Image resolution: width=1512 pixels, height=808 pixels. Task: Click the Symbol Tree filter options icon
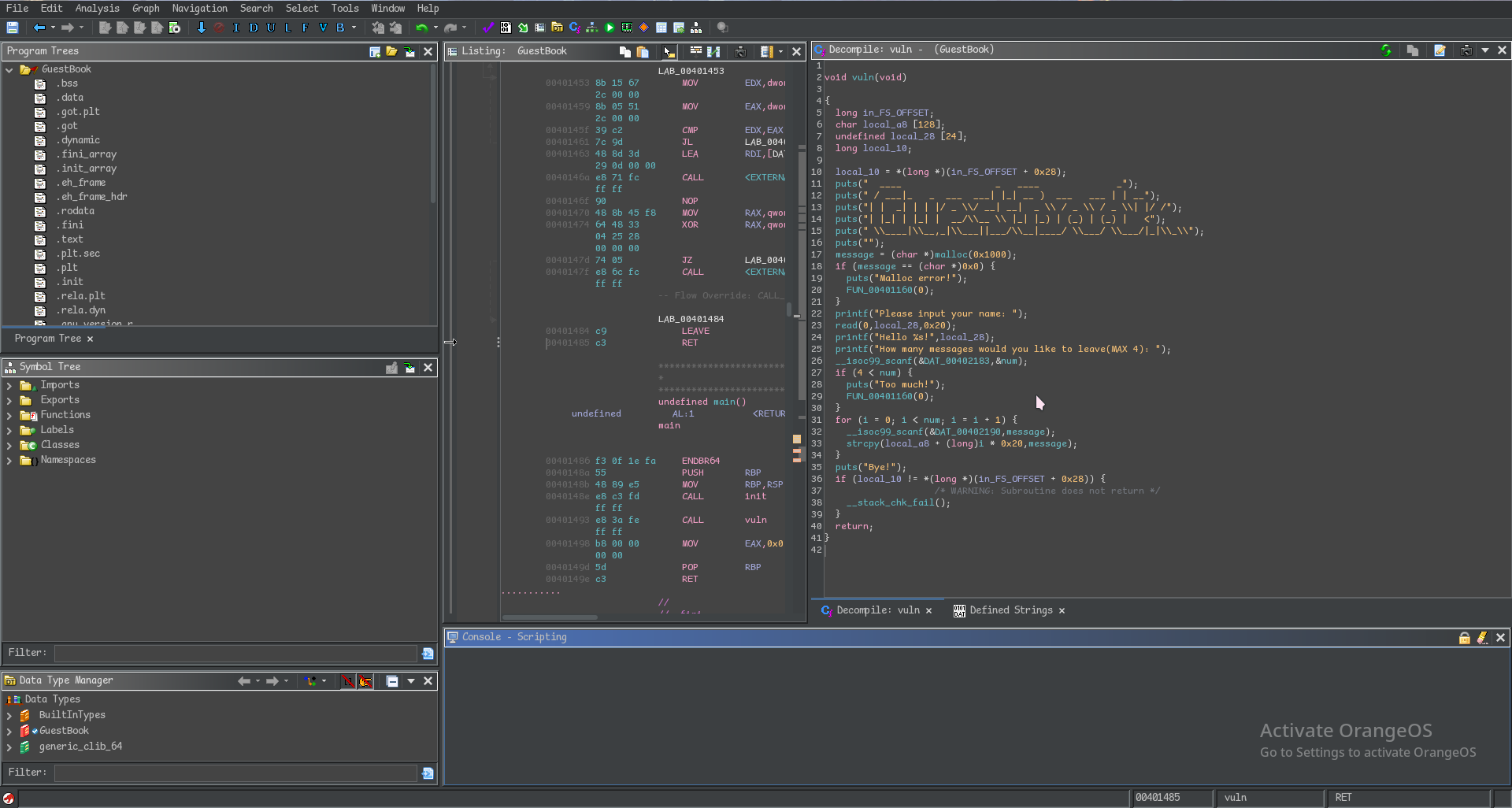[427, 653]
